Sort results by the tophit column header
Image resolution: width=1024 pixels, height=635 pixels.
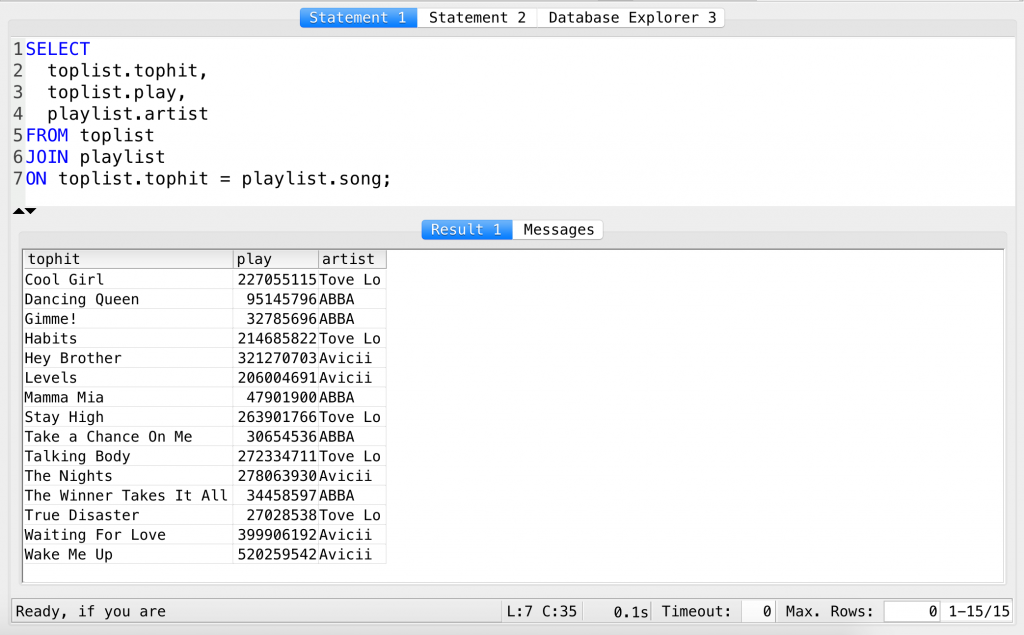click(54, 259)
